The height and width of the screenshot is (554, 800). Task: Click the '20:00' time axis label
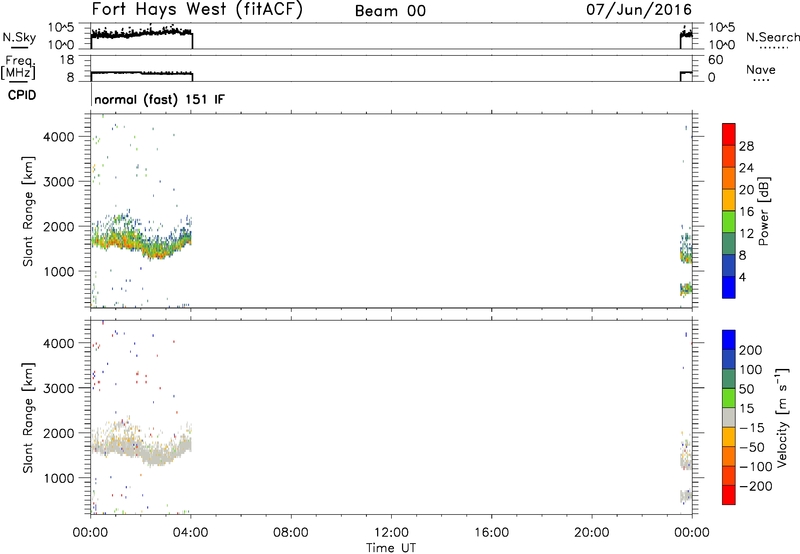(x=592, y=533)
